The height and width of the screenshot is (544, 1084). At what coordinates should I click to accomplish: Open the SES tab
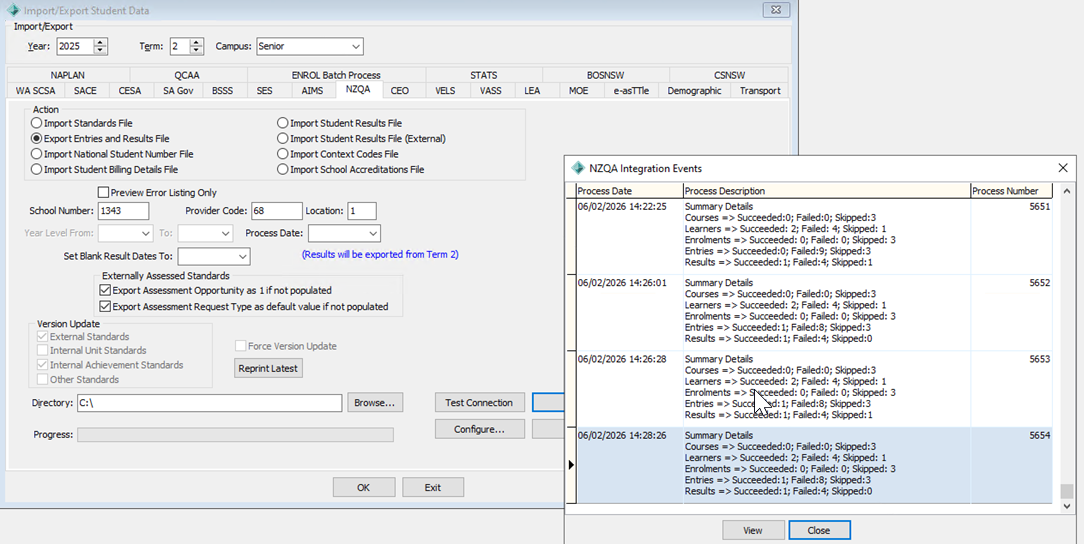265,91
